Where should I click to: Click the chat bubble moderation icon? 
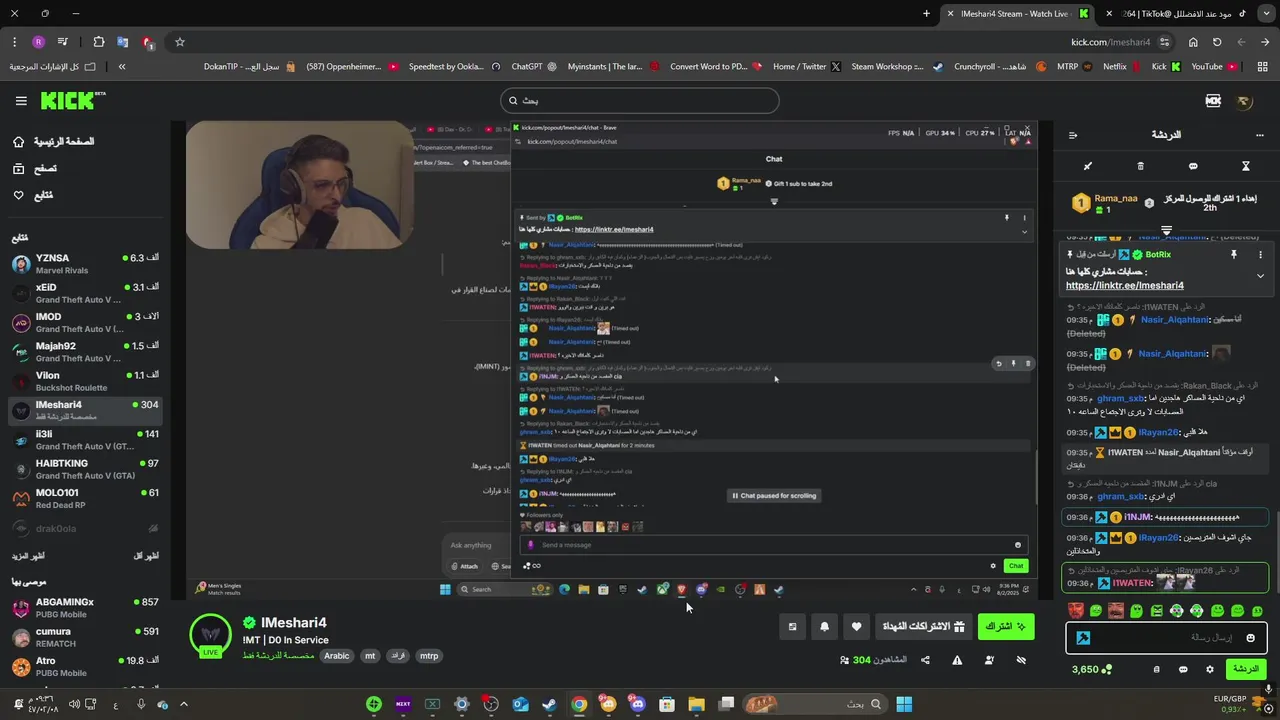point(1193,166)
